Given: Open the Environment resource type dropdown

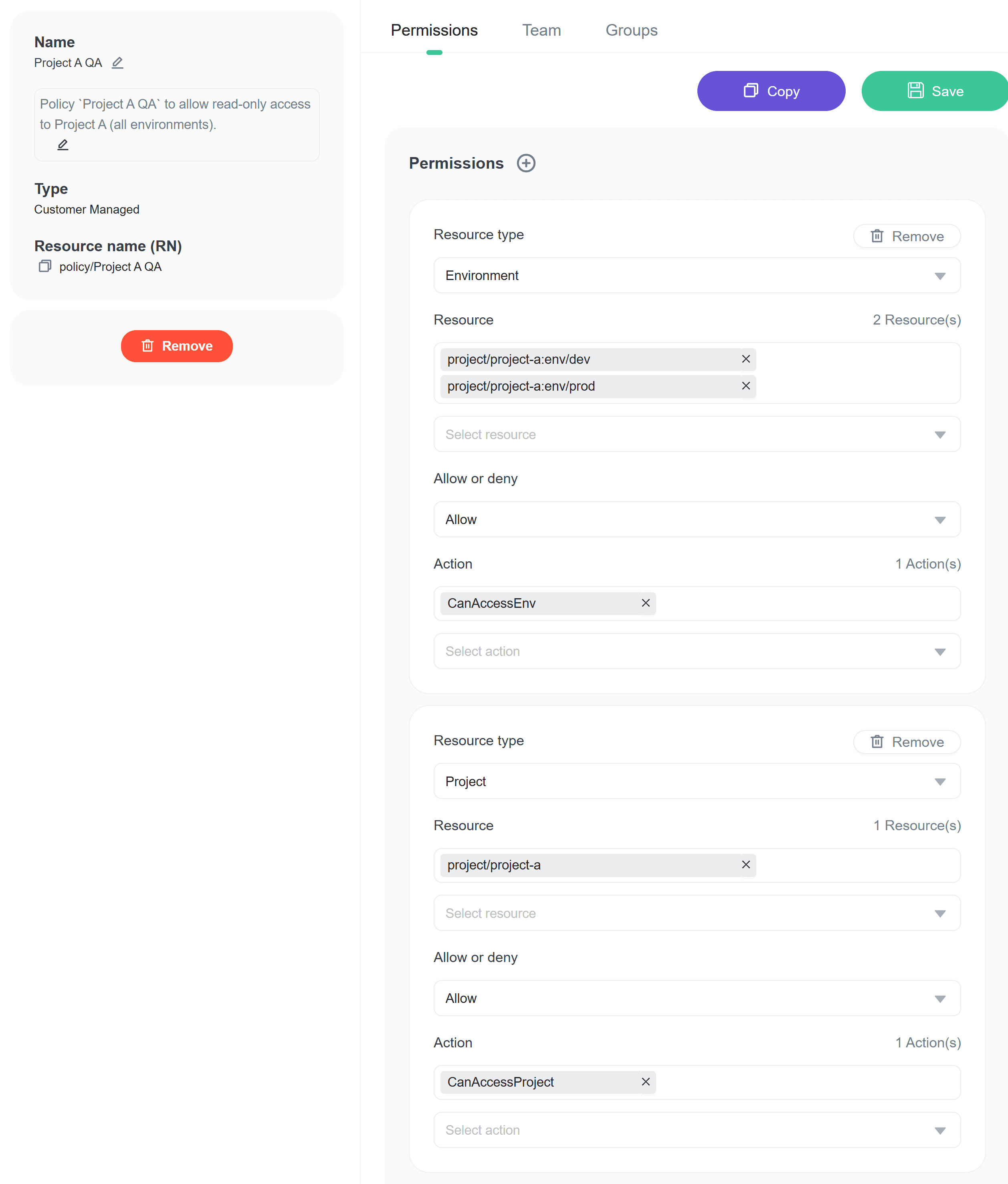Looking at the screenshot, I should click(697, 275).
